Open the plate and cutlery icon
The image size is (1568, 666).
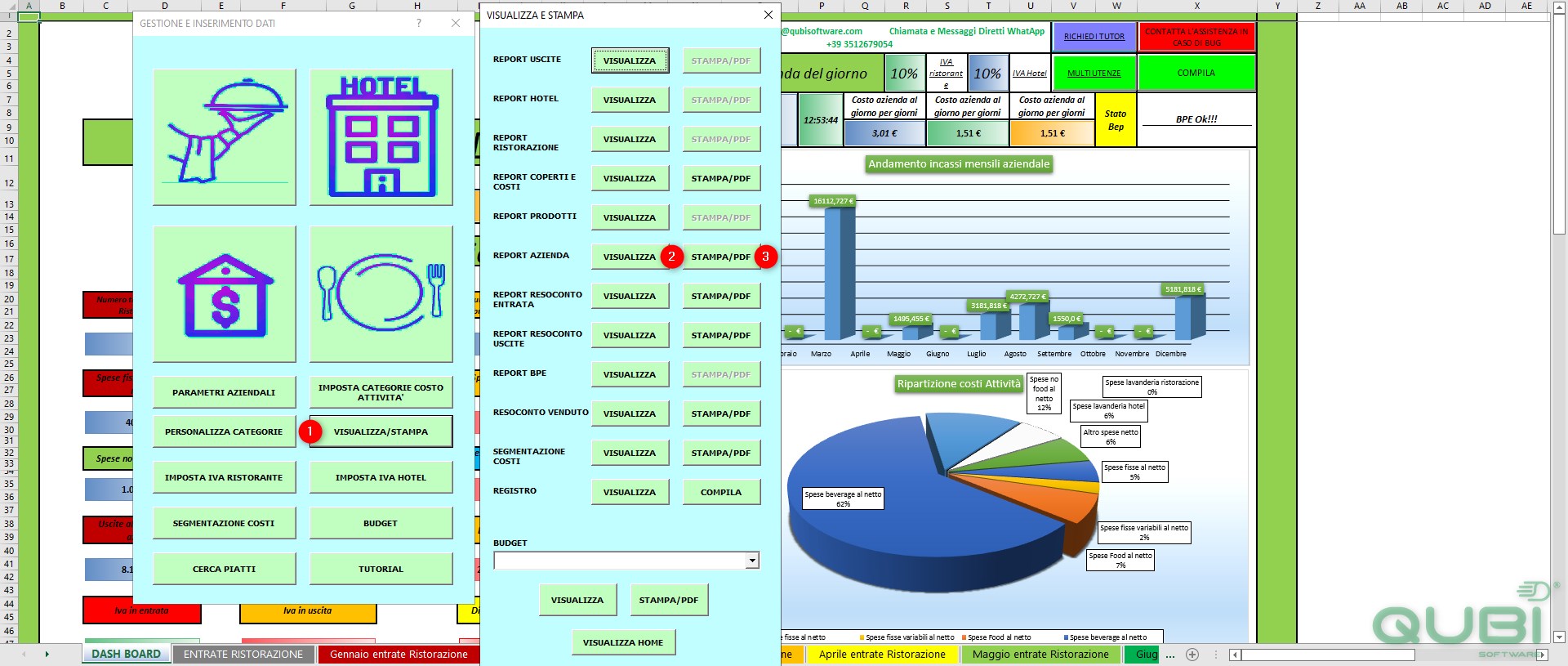[381, 294]
